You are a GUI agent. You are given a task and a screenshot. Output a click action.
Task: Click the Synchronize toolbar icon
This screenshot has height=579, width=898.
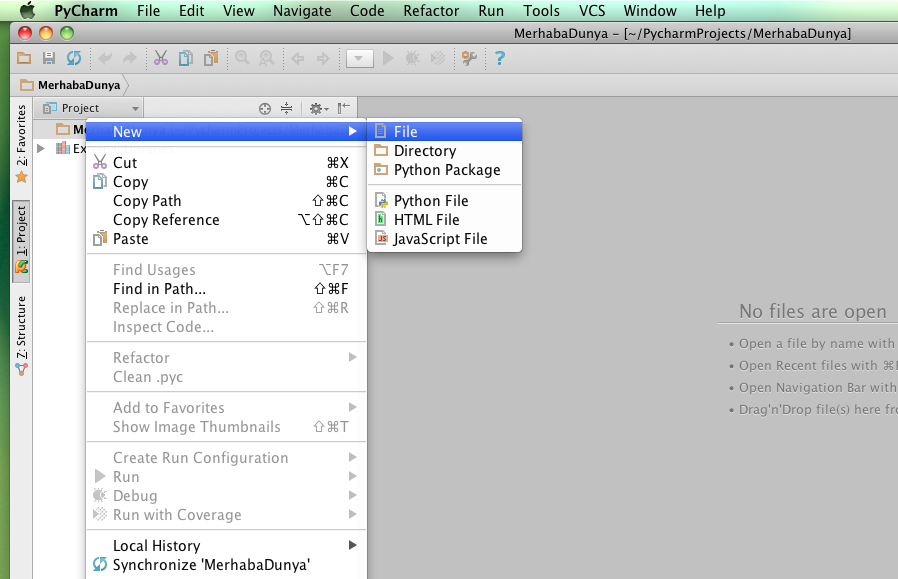pyautogui.click(x=74, y=58)
